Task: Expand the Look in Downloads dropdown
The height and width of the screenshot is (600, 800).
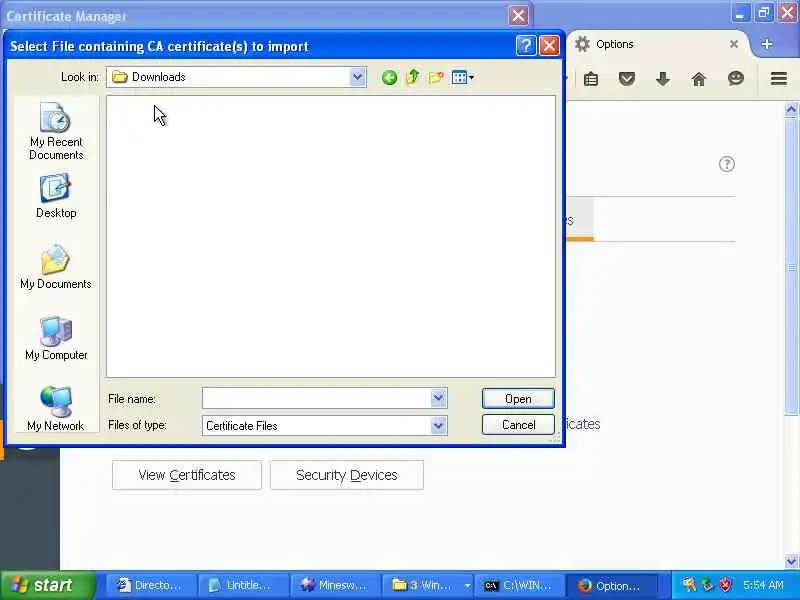Action: 358,77
